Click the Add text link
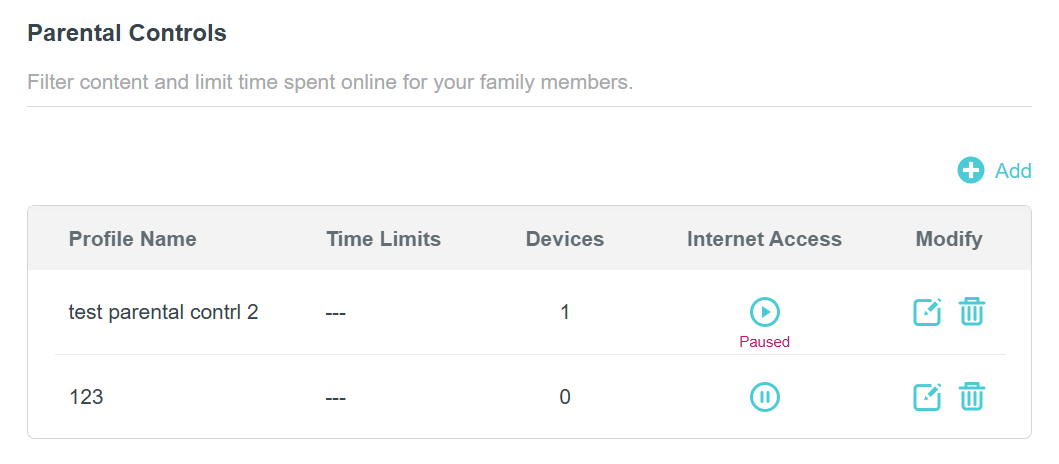This screenshot has width=1059, height=464. [1013, 171]
